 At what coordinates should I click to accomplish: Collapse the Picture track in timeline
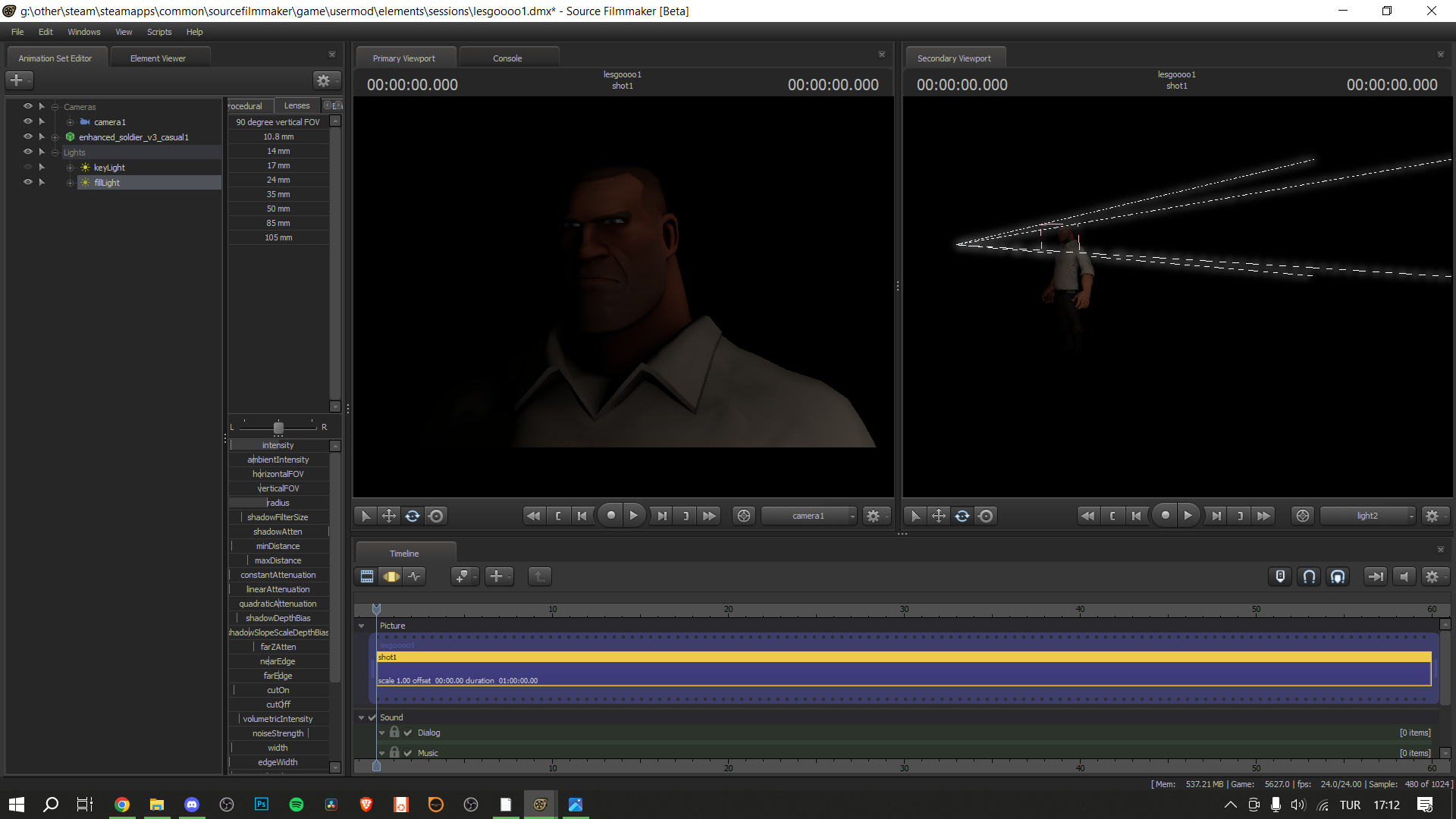(x=362, y=626)
